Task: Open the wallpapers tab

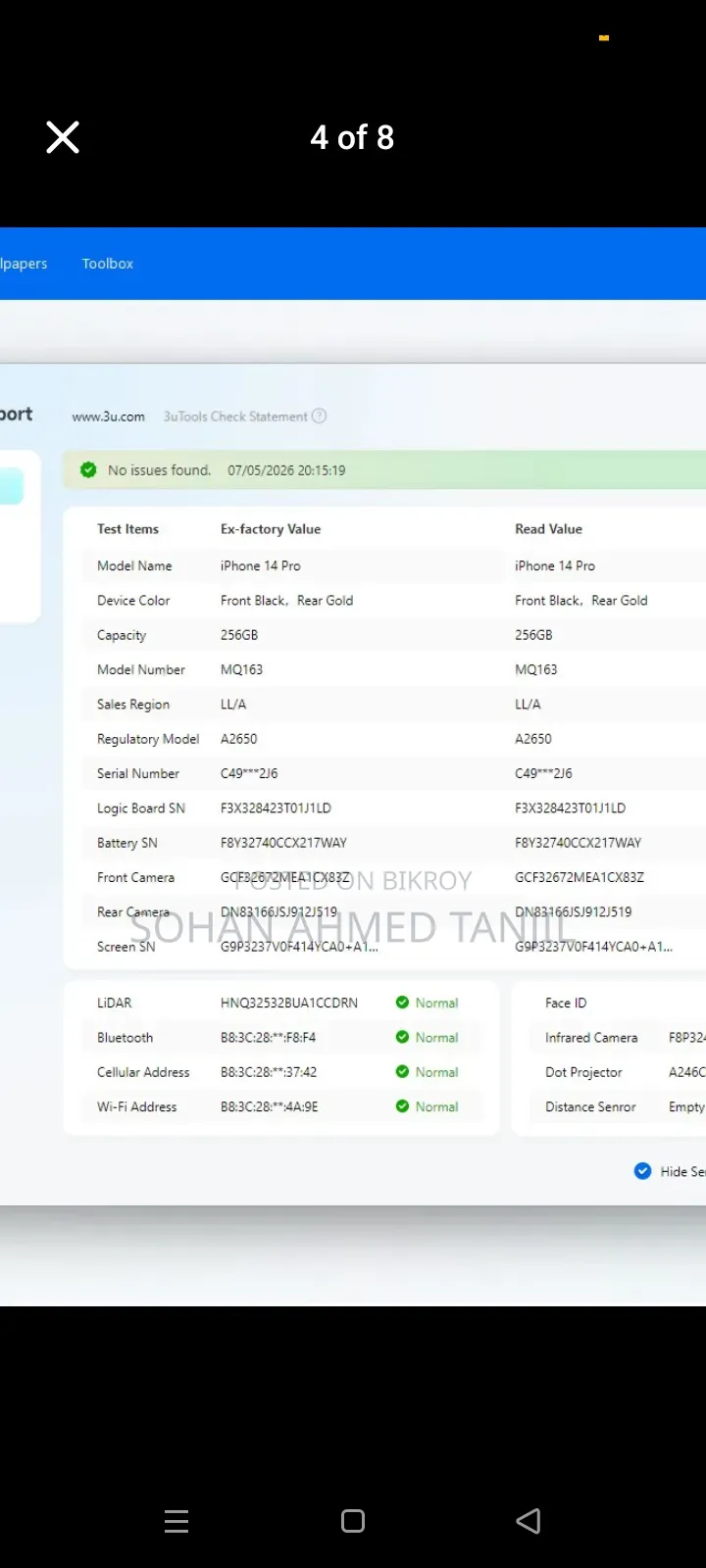Action: tap(24, 264)
